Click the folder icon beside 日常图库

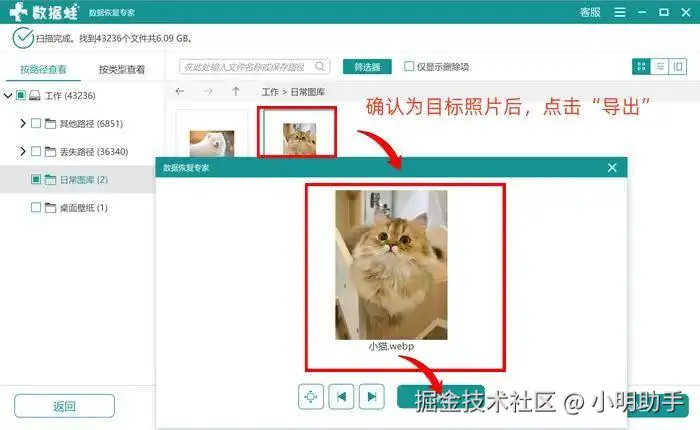[50, 180]
